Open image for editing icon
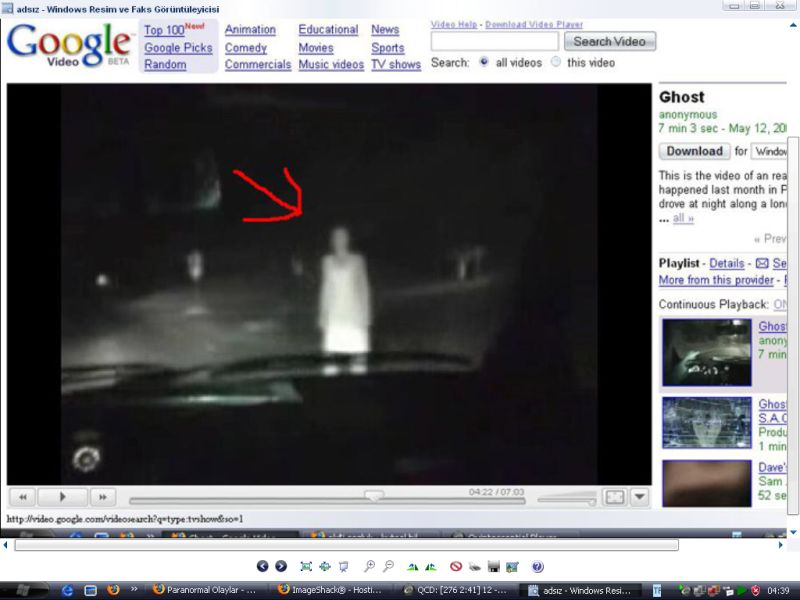The height and width of the screenshot is (600, 800). (512, 566)
